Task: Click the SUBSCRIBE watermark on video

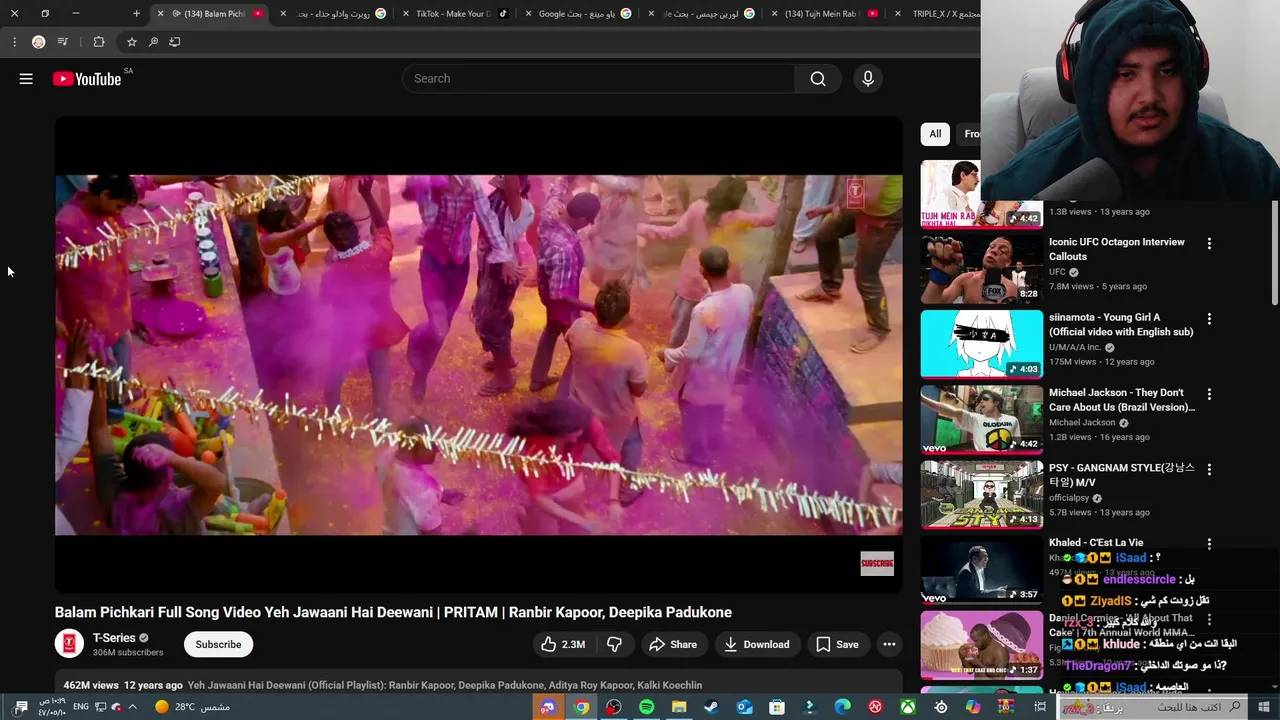Action: (877, 564)
